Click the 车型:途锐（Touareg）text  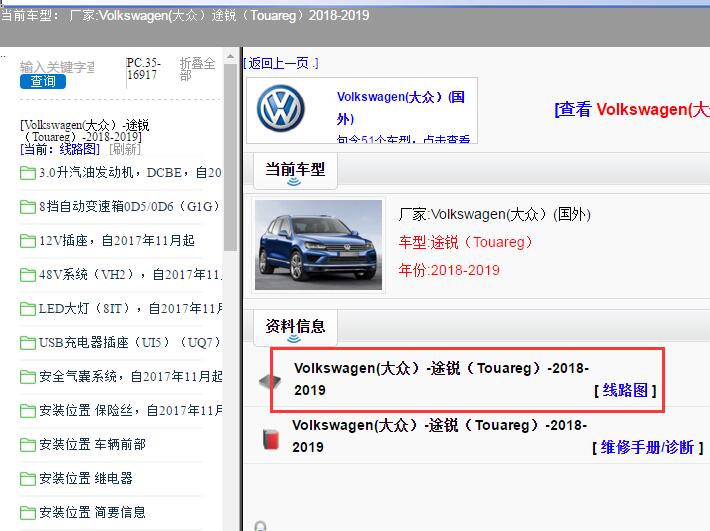coord(465,242)
